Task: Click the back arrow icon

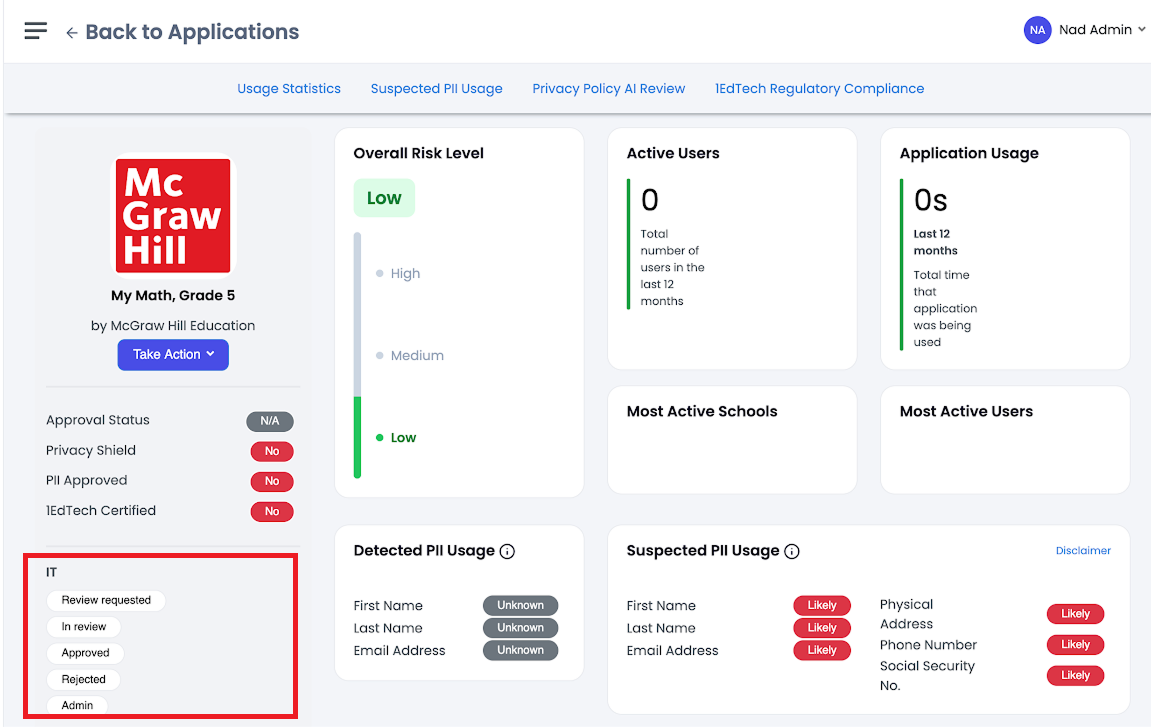Action: click(71, 32)
